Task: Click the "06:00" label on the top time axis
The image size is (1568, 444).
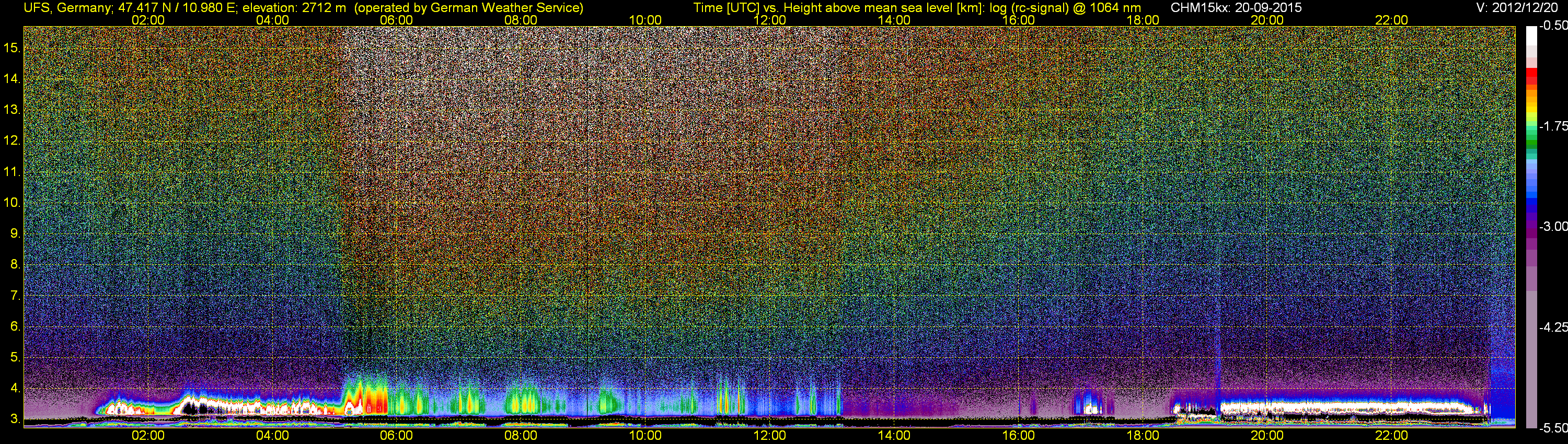Action: point(397,20)
